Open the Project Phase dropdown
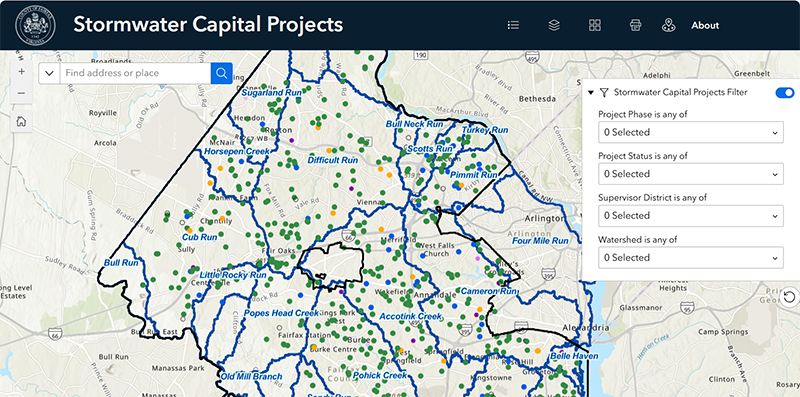The height and width of the screenshot is (397, 800). point(691,132)
